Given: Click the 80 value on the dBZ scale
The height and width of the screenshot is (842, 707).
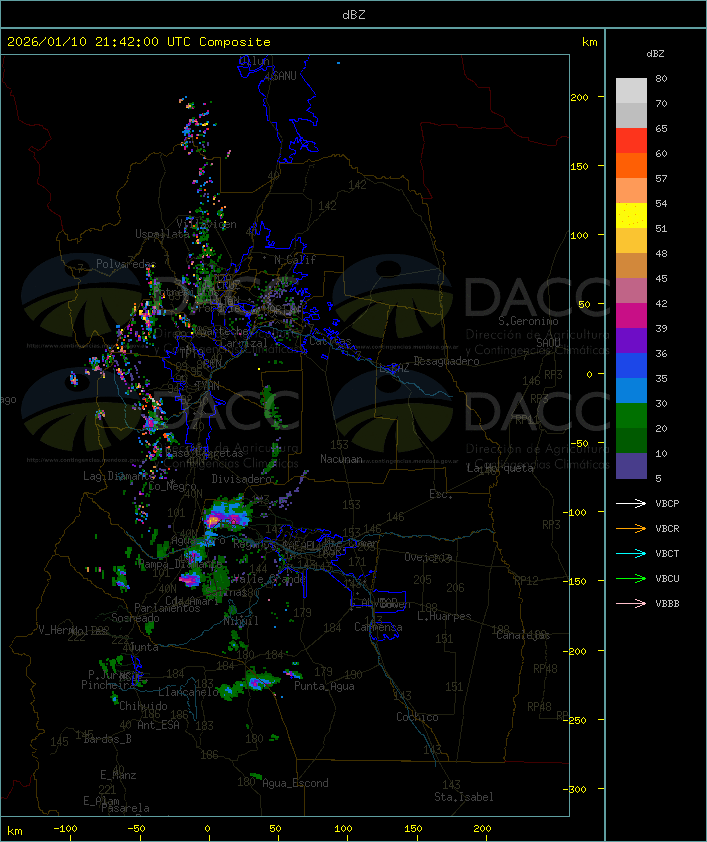Looking at the screenshot, I should 661,78.
